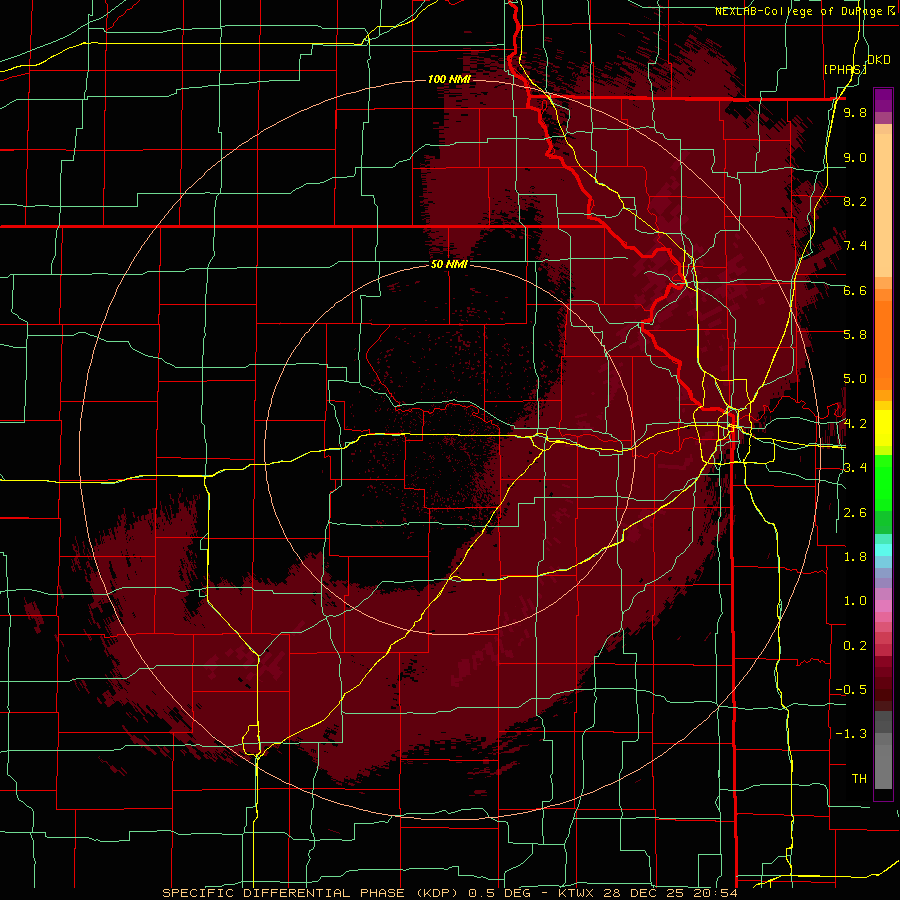Click the 3.4 scale value
Viewport: 900px width, 900px height.
click(x=855, y=468)
